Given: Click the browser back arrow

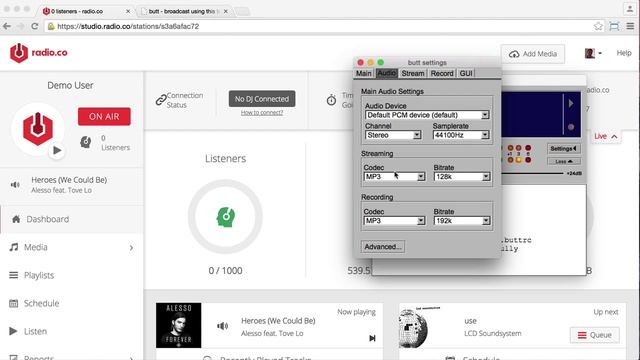Looking at the screenshot, I should 7,26.
